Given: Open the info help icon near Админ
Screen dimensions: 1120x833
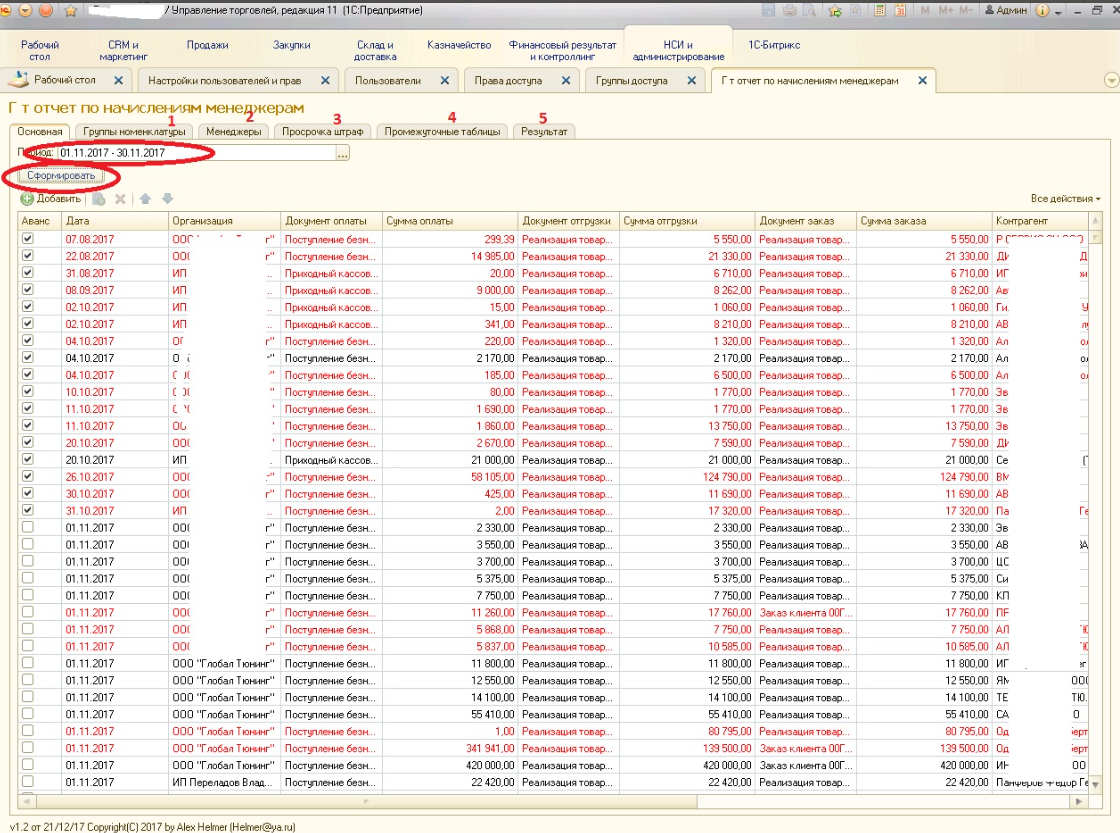Looking at the screenshot, I should (1042, 10).
